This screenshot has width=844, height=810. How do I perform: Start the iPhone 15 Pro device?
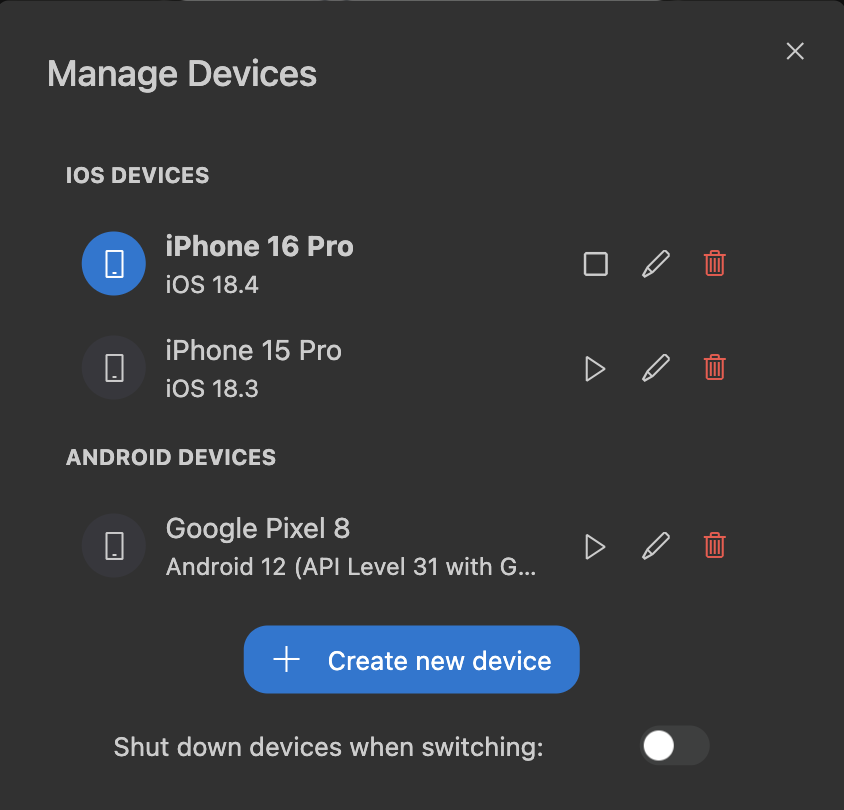pyautogui.click(x=595, y=368)
